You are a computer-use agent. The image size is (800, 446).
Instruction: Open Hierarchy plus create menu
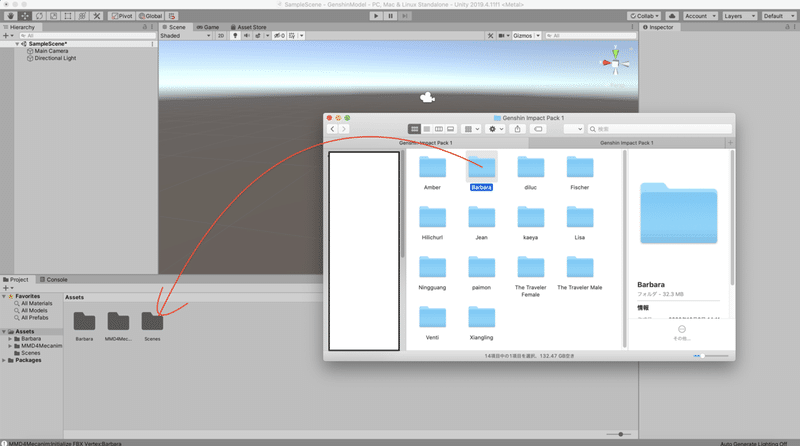pos(8,36)
